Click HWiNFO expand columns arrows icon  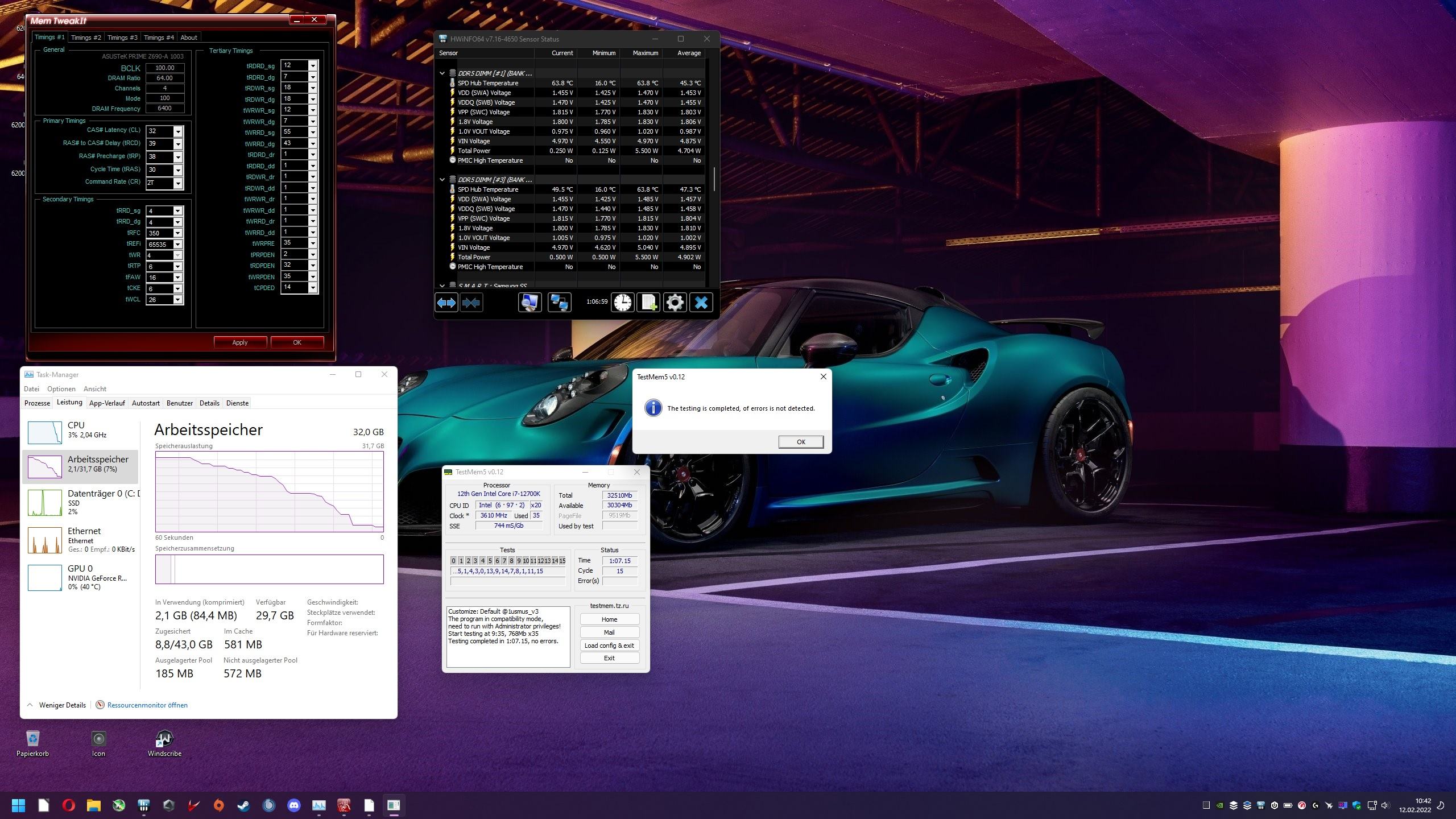pos(446,303)
